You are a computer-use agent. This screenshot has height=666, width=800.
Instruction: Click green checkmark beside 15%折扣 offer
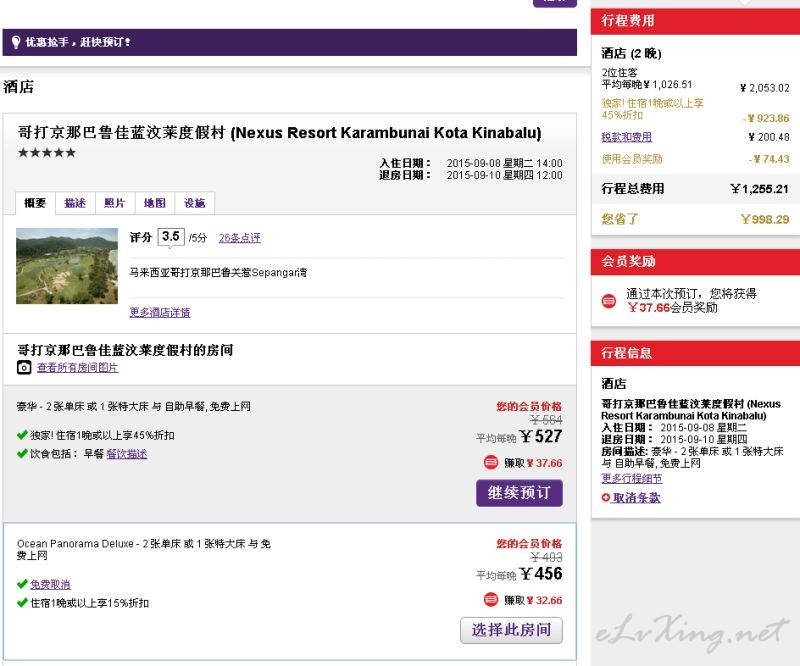point(22,603)
